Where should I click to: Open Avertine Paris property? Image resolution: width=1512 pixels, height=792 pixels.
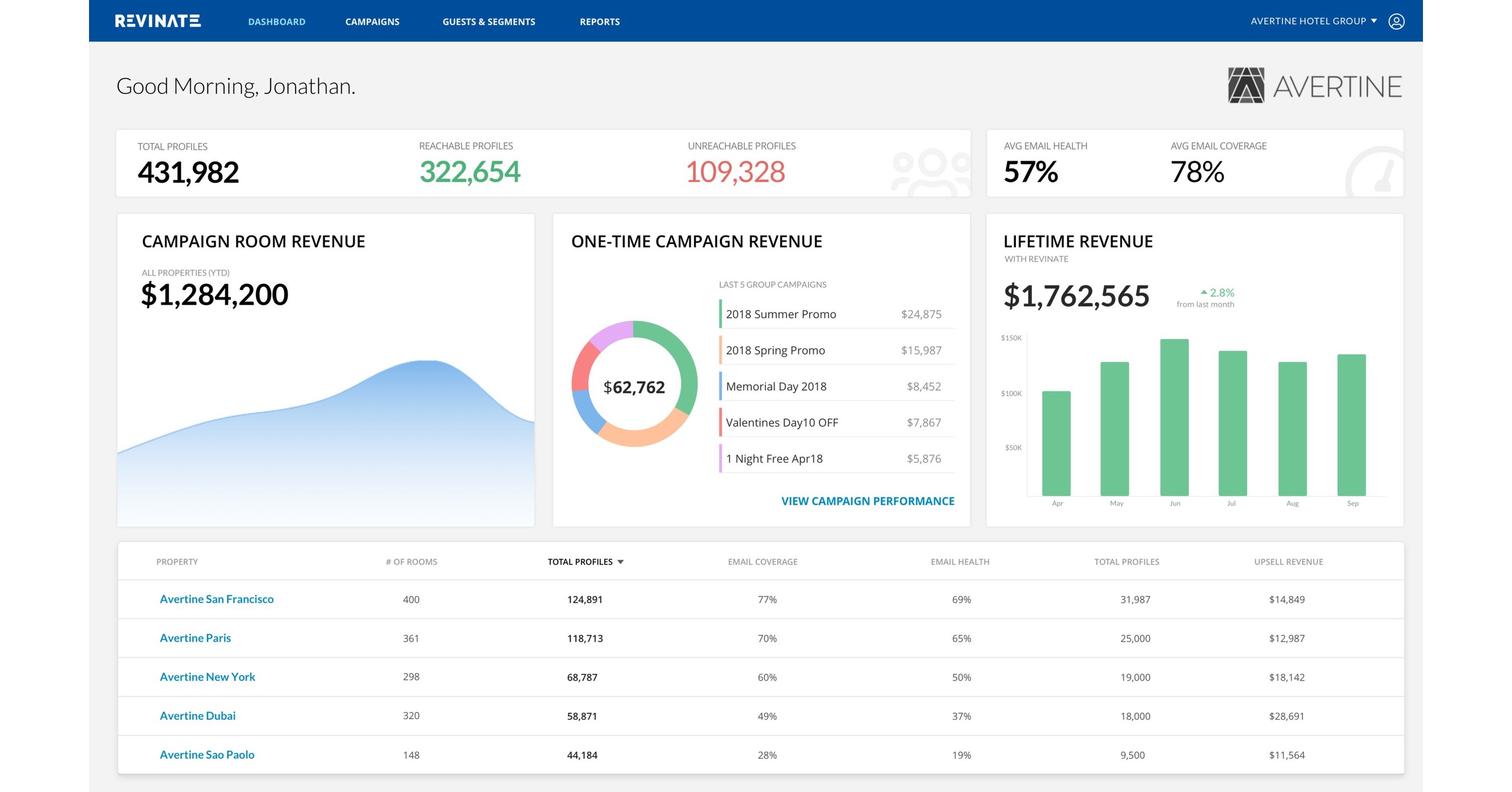pos(195,637)
